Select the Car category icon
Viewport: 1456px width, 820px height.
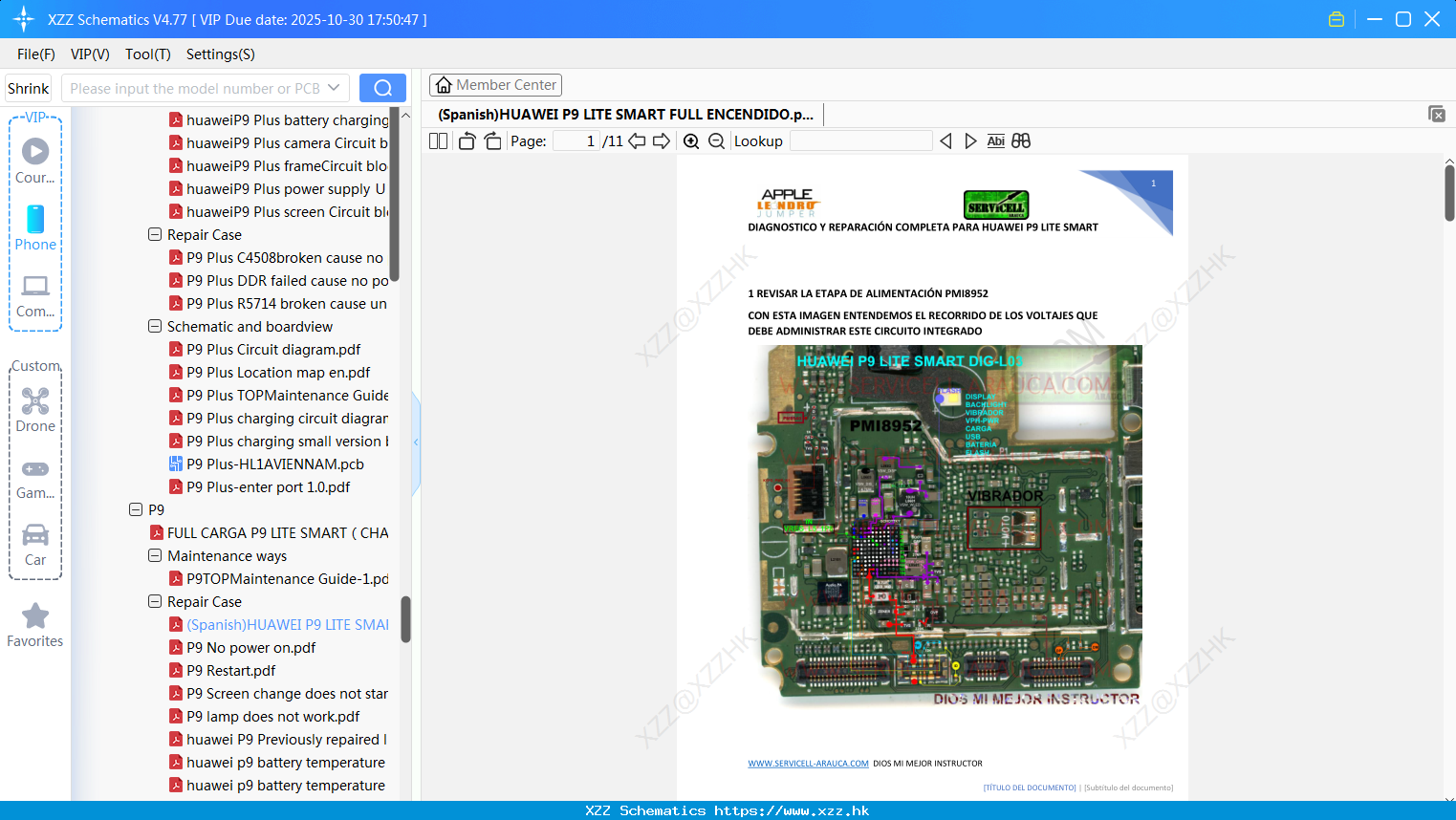(x=35, y=545)
